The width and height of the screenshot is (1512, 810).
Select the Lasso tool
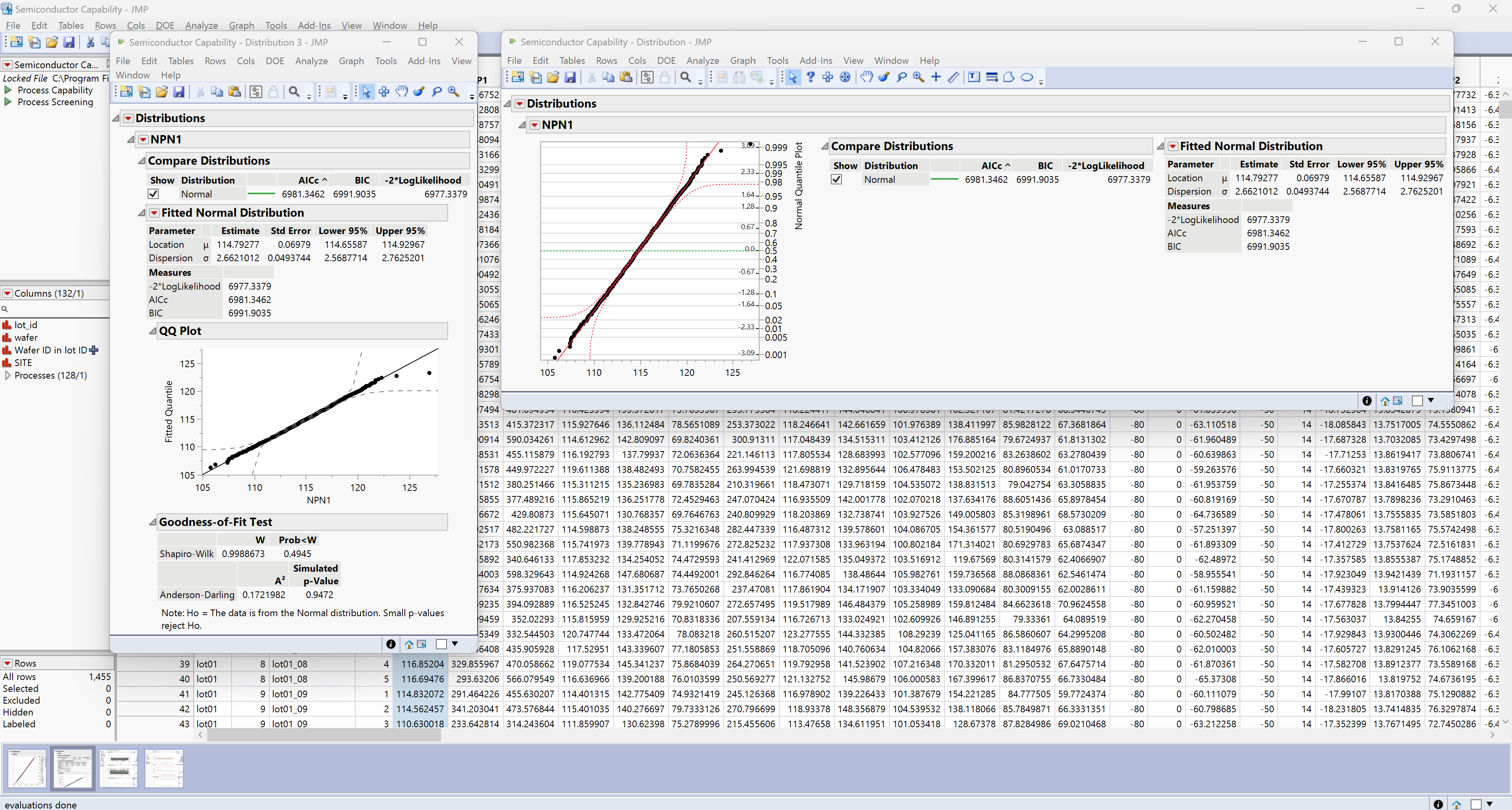coord(902,77)
